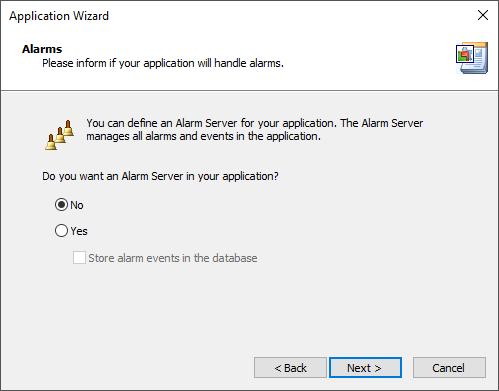Click the golden alarm bells icon
Viewport: 499px width, 391px height.
(60, 135)
